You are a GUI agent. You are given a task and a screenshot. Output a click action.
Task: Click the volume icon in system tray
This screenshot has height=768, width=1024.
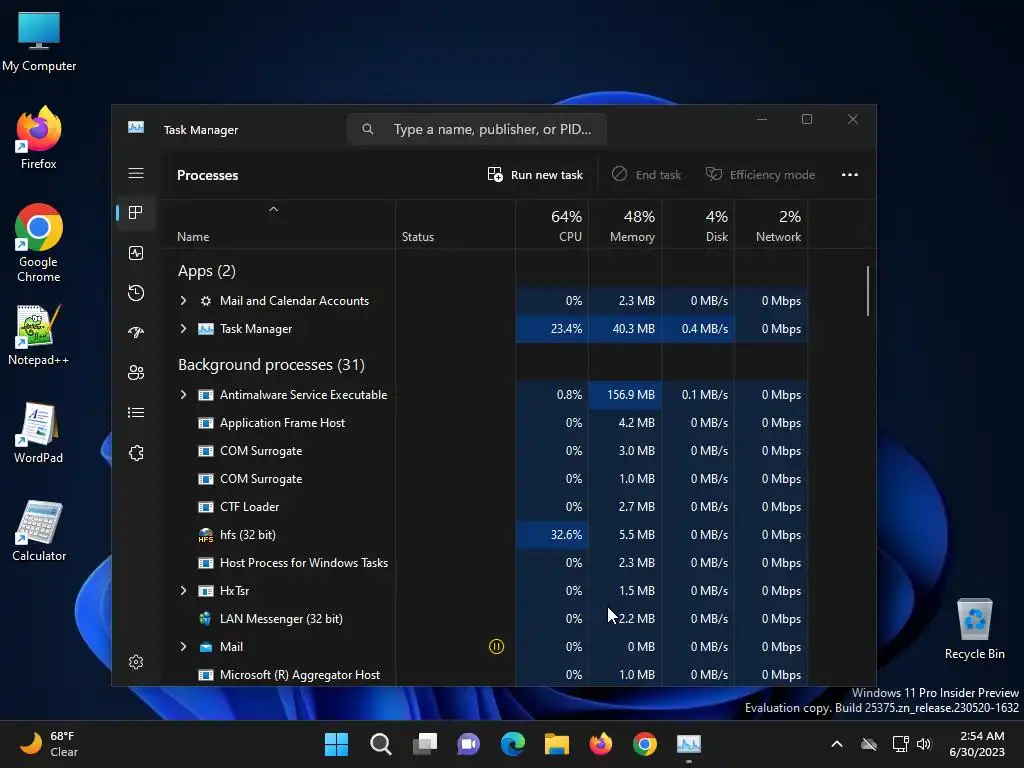click(x=923, y=744)
